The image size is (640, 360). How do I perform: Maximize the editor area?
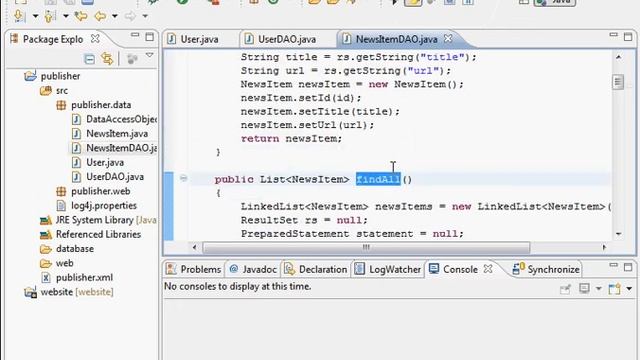[628, 37]
